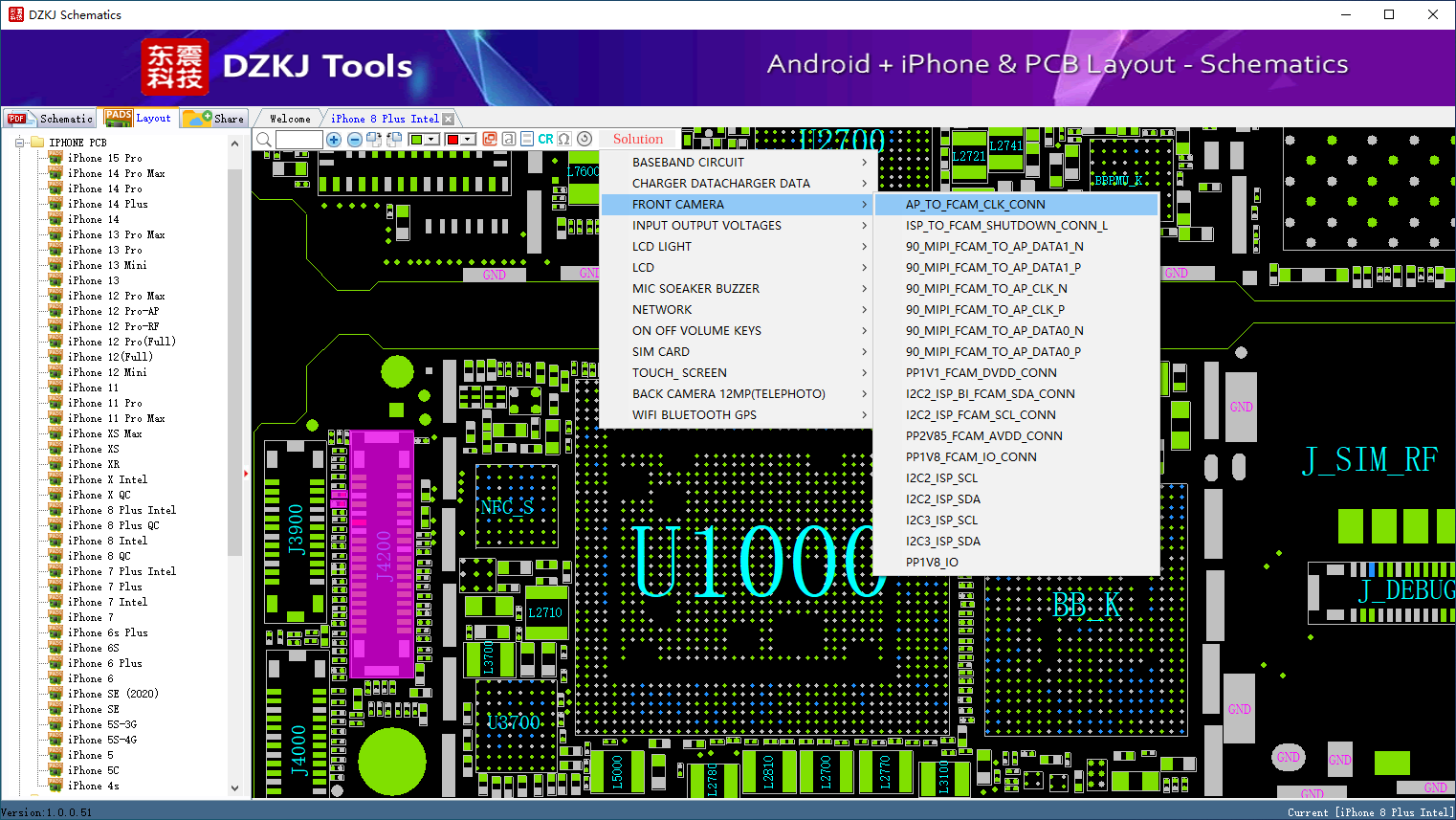Click the magnifier search icon in the layout toolbar
The width and height of the screenshot is (1456, 820).
(264, 140)
